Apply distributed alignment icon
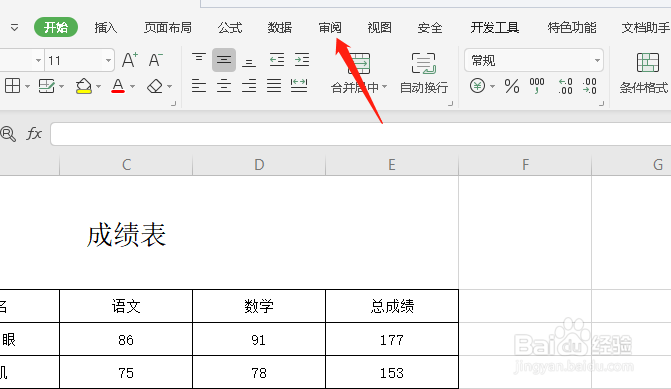Image resolution: width=671 pixels, height=389 pixels. tap(299, 86)
